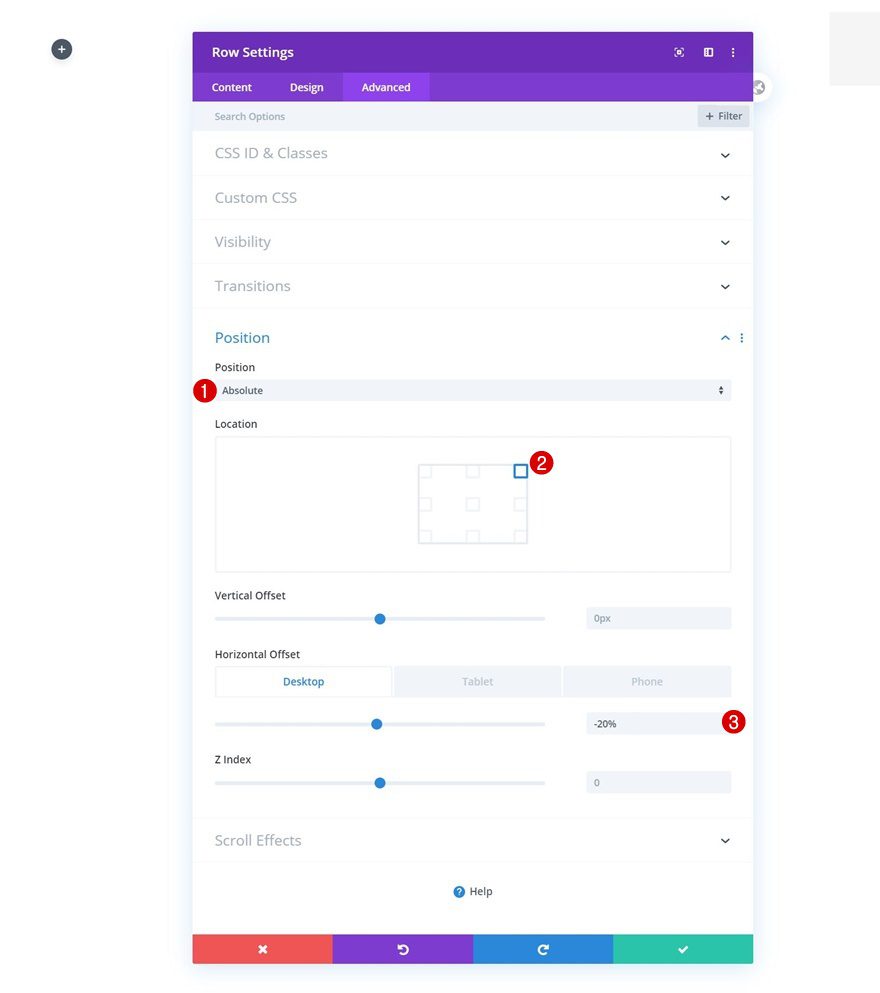Expand the Scroll Effects section
This screenshot has height=993, width=880.
[472, 840]
